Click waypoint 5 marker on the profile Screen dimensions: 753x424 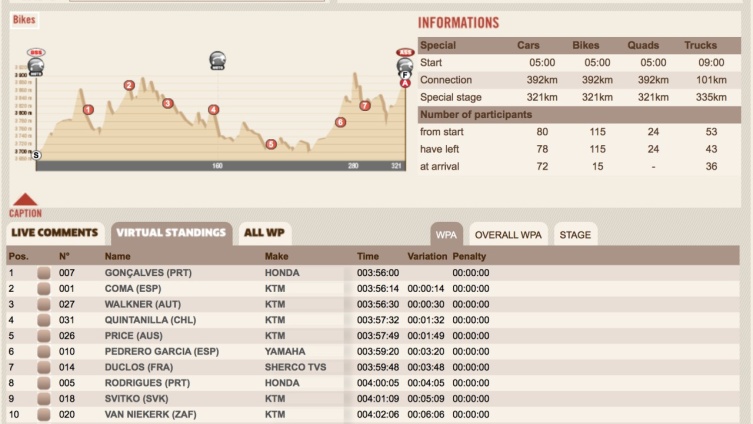coord(271,144)
